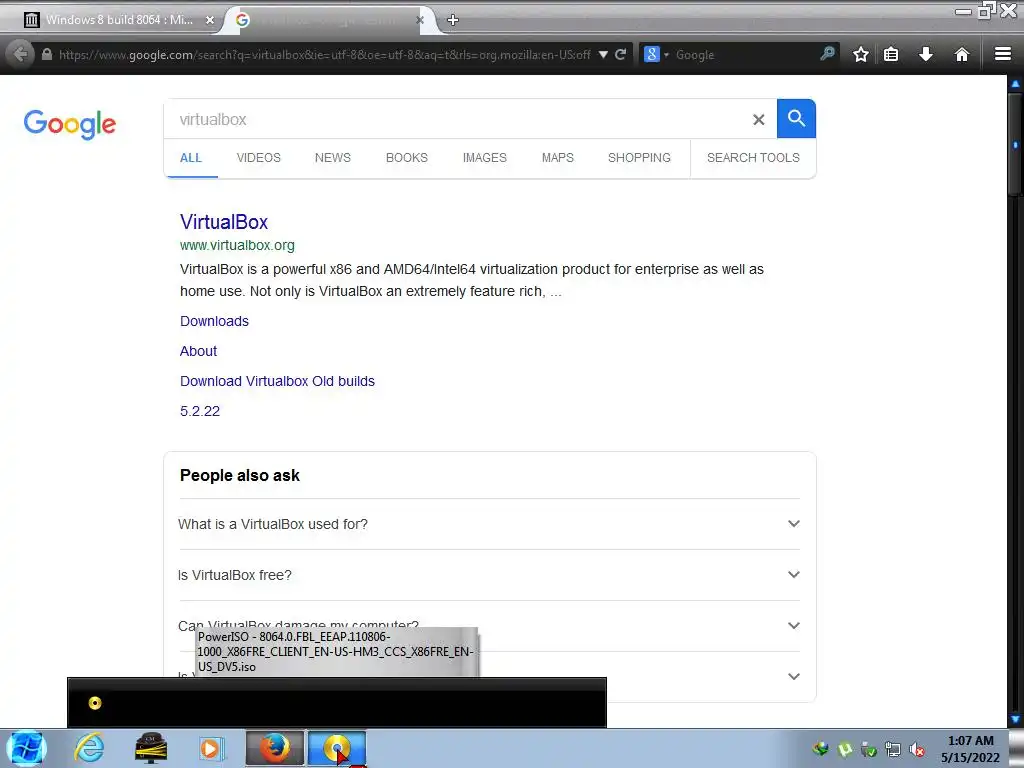Switch to PowerISO on the taskbar
This screenshot has height=768, width=1024.
click(x=337, y=748)
